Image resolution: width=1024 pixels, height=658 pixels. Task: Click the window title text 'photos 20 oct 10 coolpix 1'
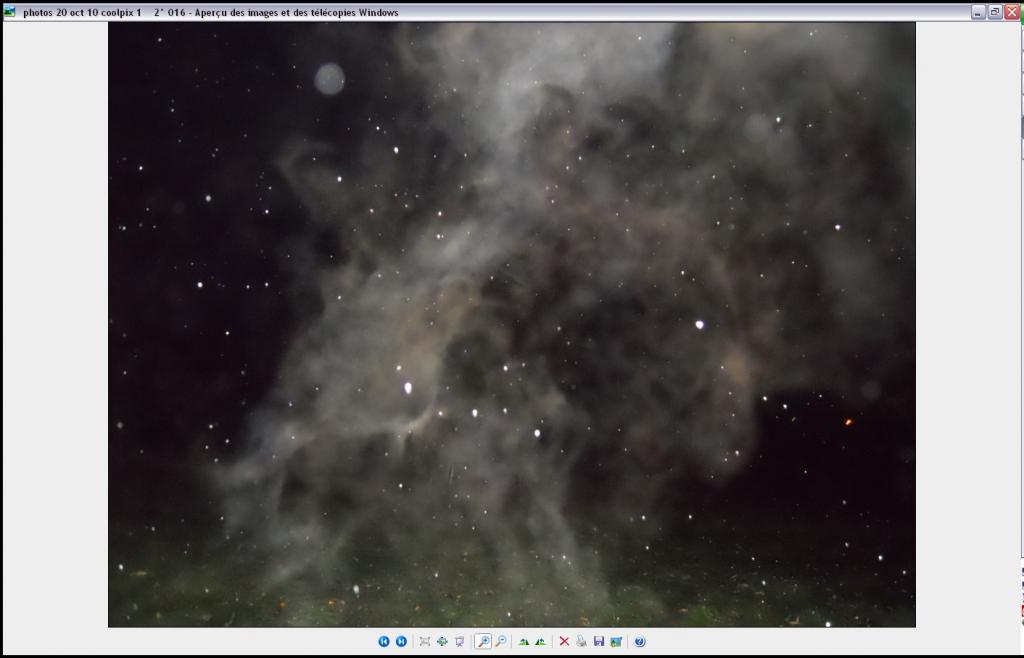pyautogui.click(x=82, y=12)
